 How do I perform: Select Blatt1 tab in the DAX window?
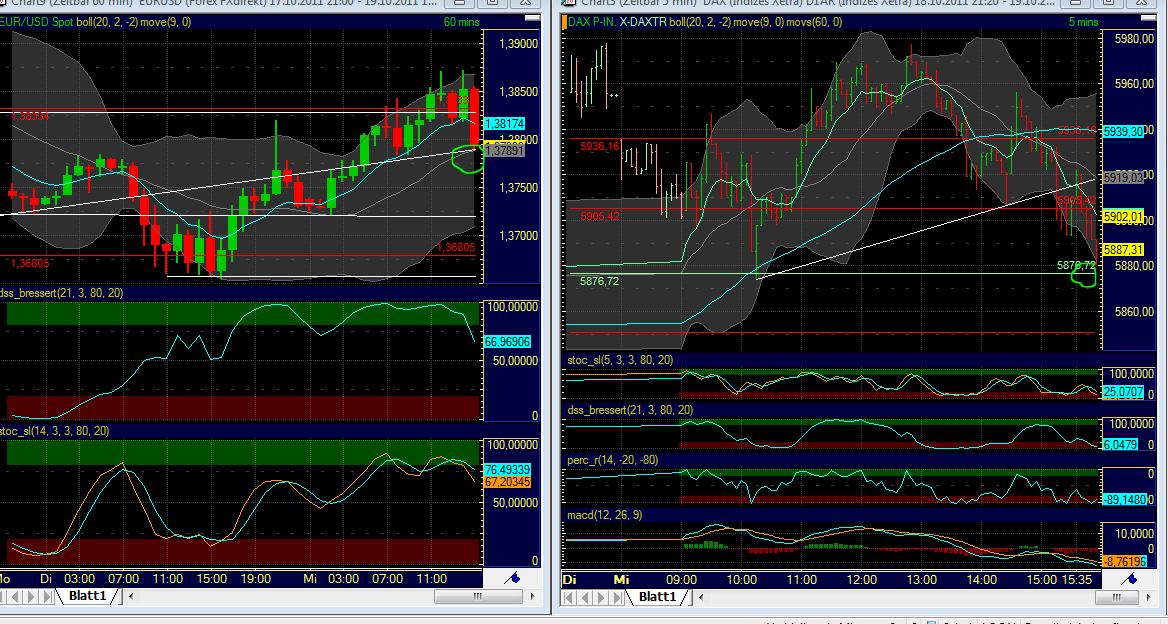(656, 597)
